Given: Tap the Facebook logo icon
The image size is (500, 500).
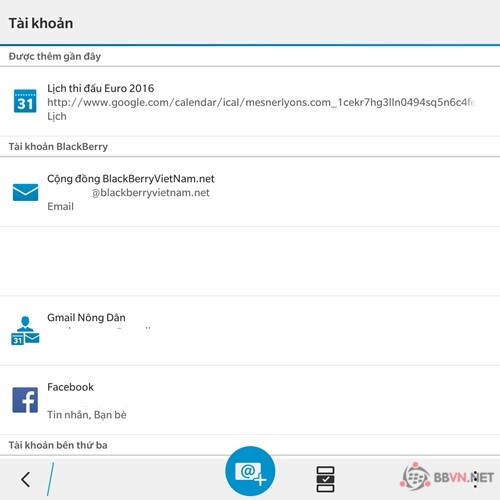Looking at the screenshot, I should pyautogui.click(x=25, y=400).
